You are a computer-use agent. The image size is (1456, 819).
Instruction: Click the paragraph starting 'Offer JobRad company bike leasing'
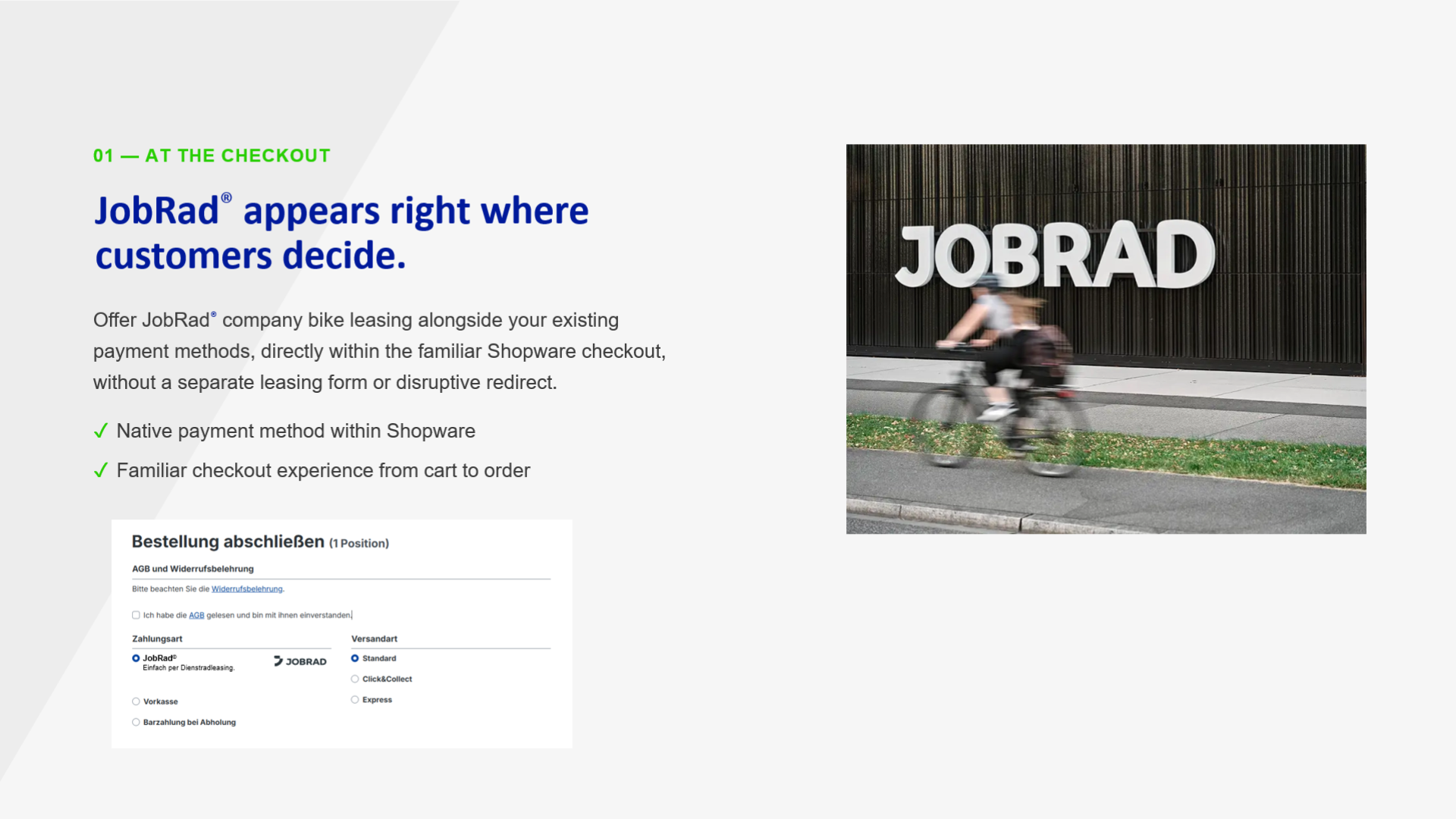coord(379,351)
